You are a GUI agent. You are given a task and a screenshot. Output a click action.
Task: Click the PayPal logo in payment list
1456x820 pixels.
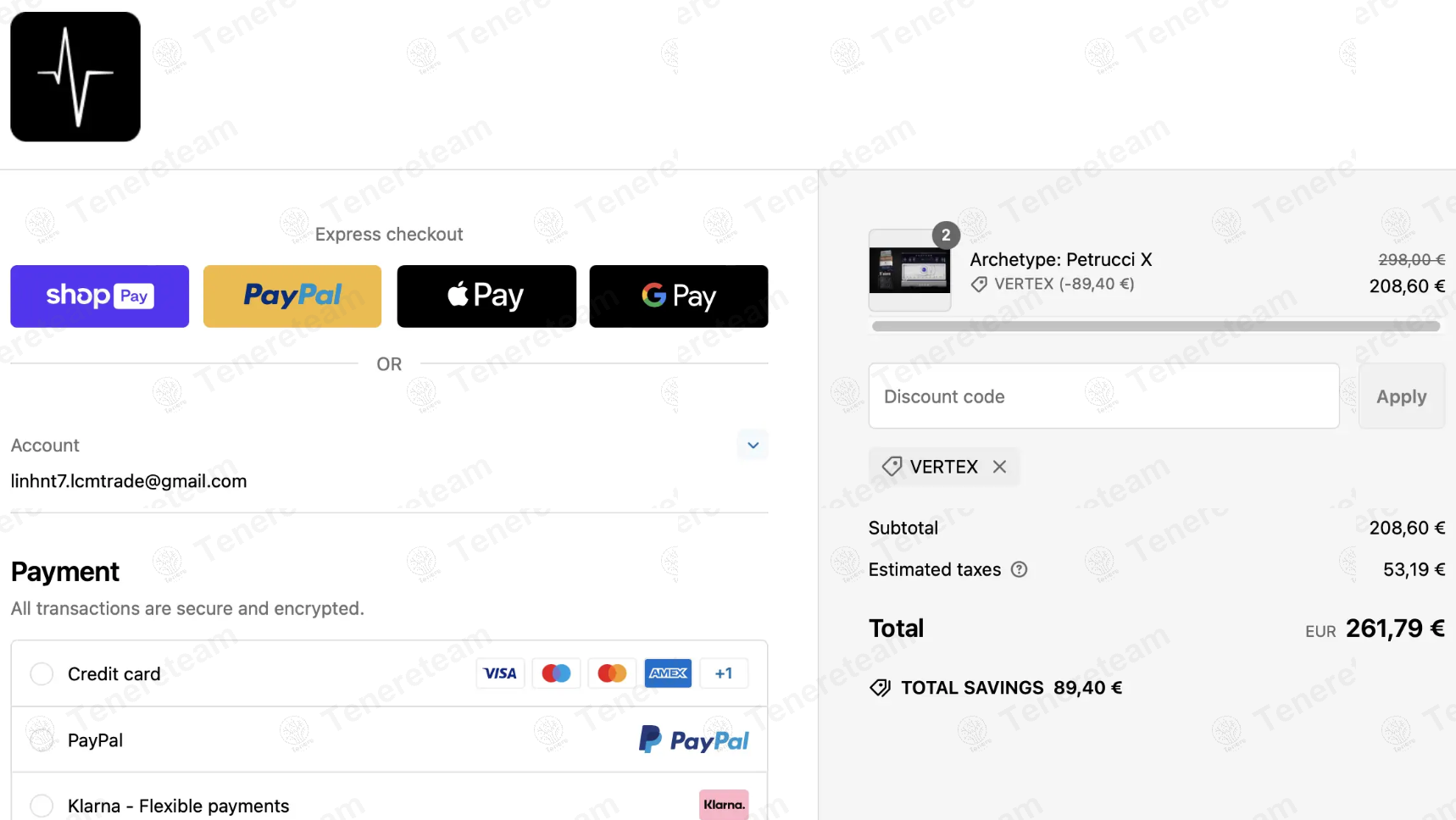694,740
